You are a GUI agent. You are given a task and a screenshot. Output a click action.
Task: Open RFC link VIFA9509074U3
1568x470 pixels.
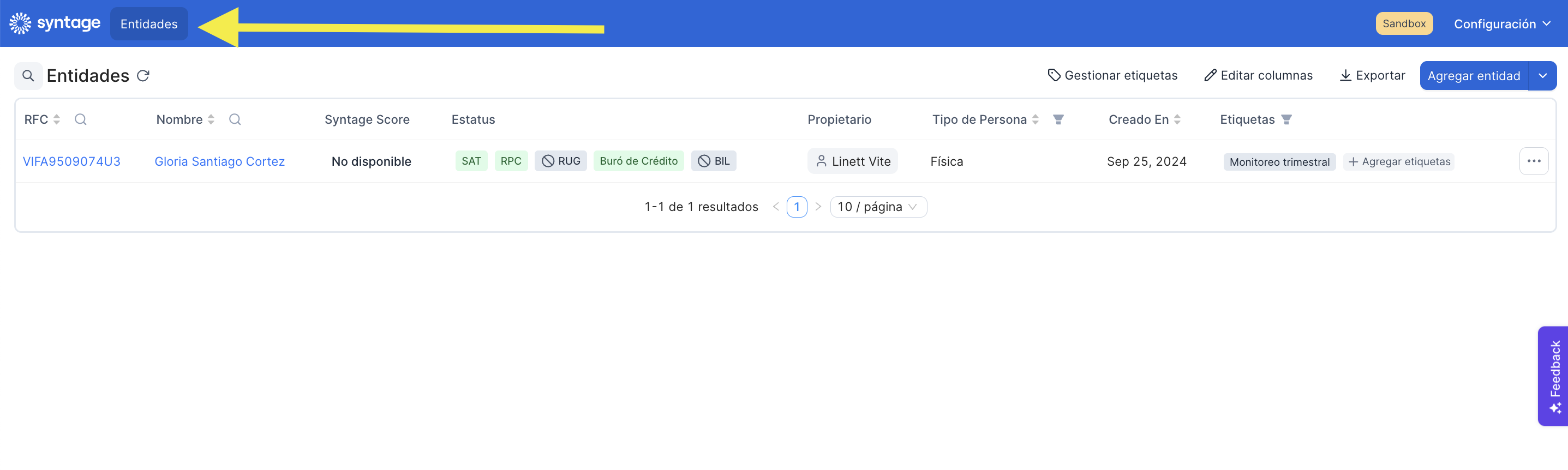coord(71,161)
